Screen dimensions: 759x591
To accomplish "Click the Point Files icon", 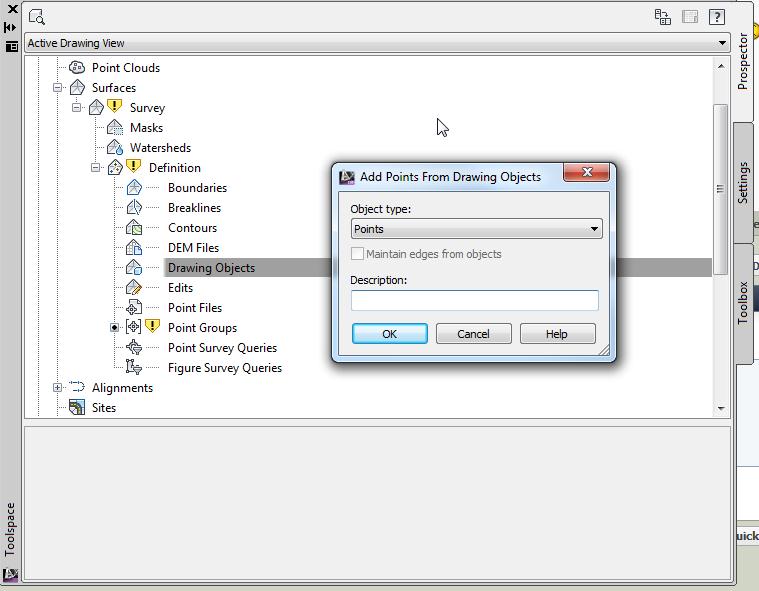I will click(134, 307).
